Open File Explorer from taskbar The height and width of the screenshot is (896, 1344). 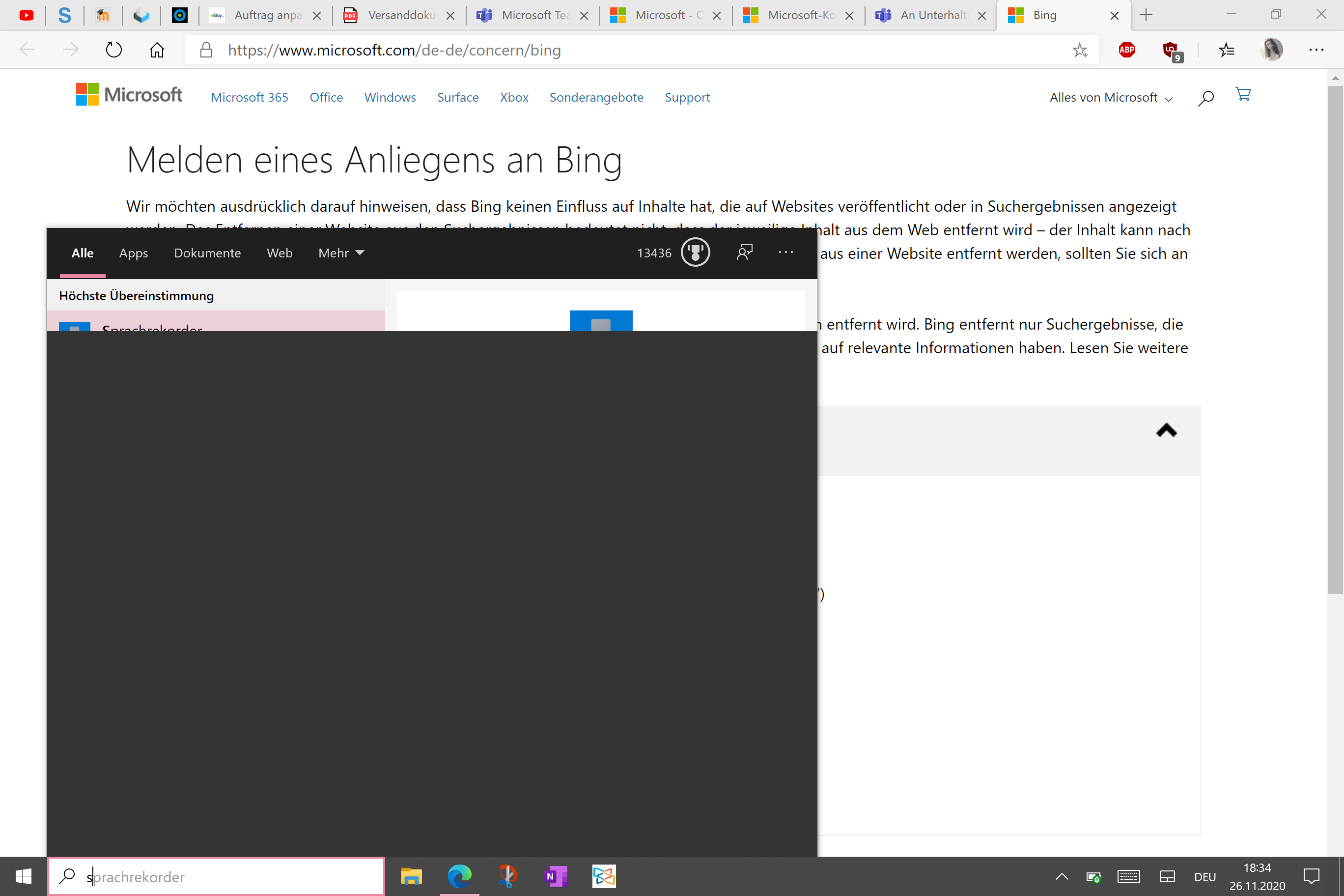[412, 876]
